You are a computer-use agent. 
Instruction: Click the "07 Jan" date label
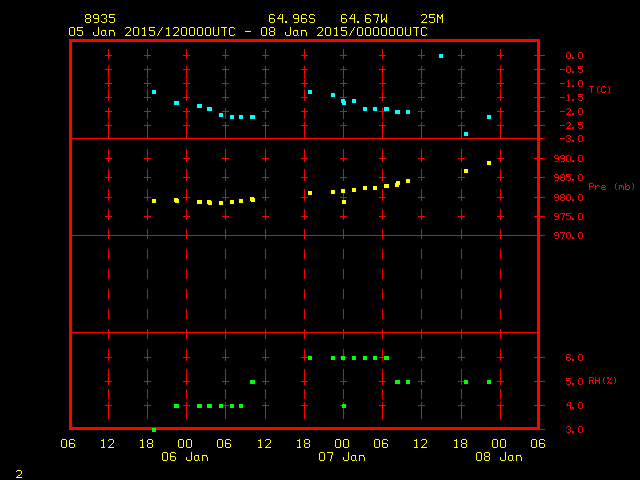[342, 457]
